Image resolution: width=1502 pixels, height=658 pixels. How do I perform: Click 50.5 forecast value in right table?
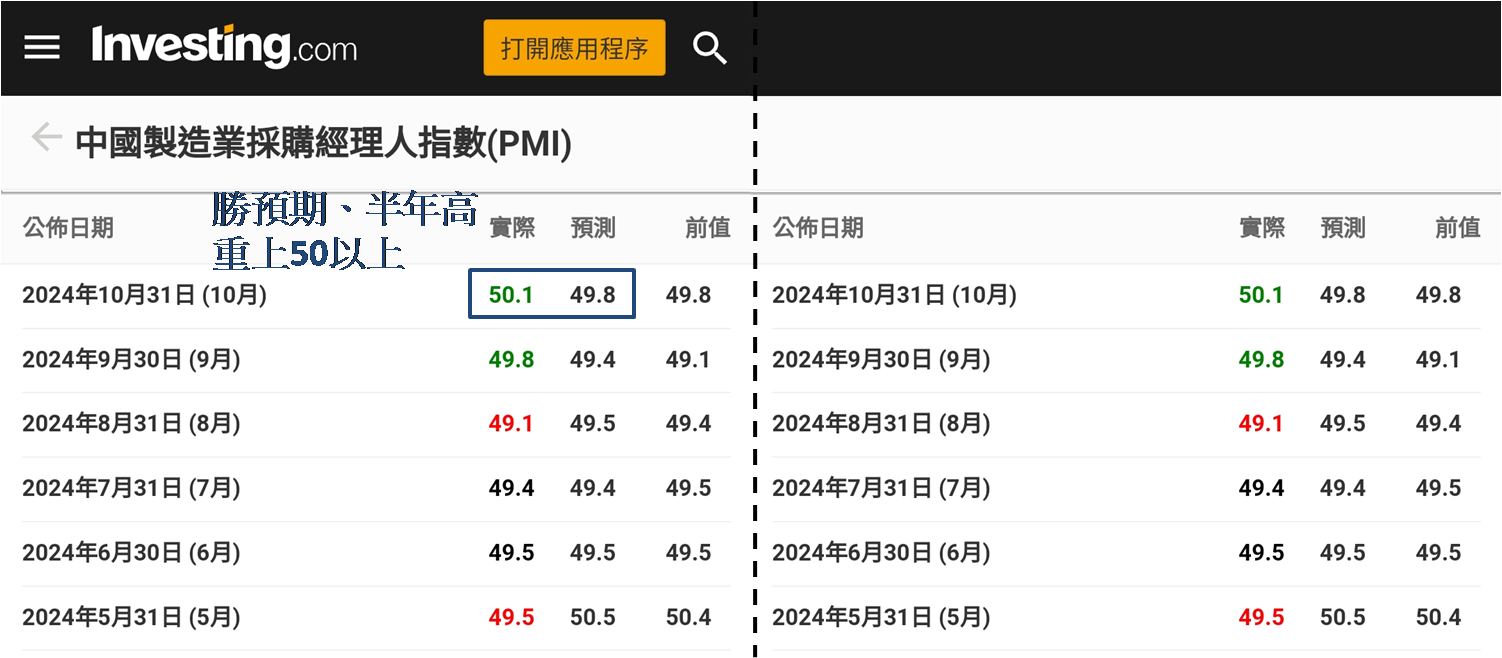[1342, 617]
